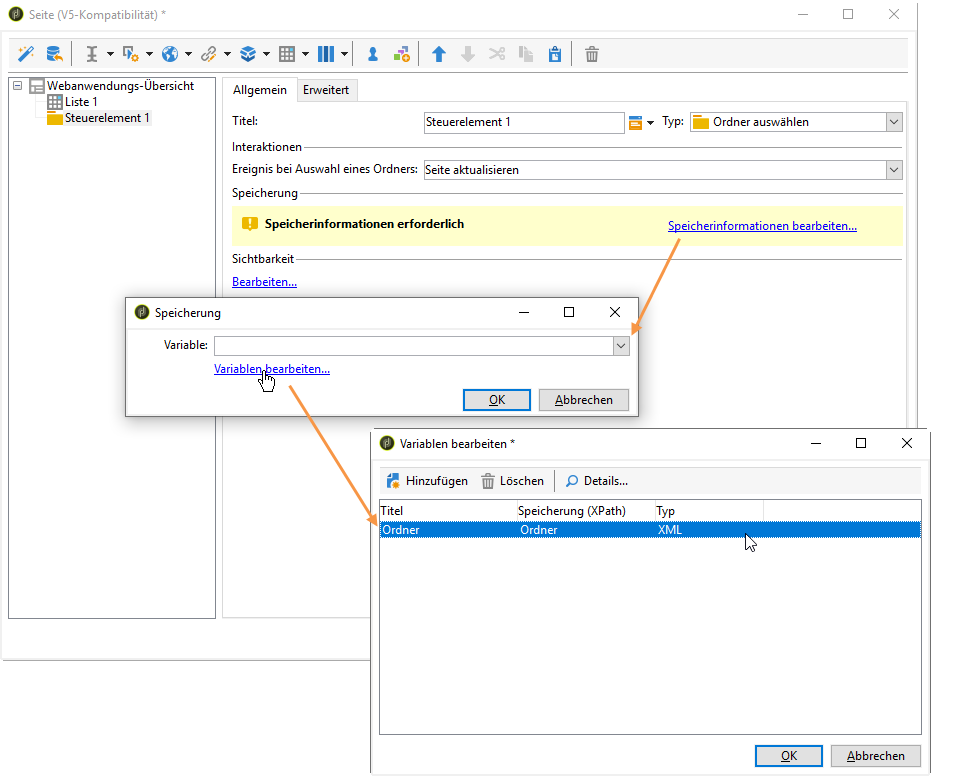Click the blue columns icon
953x776 pixels.
(326, 54)
